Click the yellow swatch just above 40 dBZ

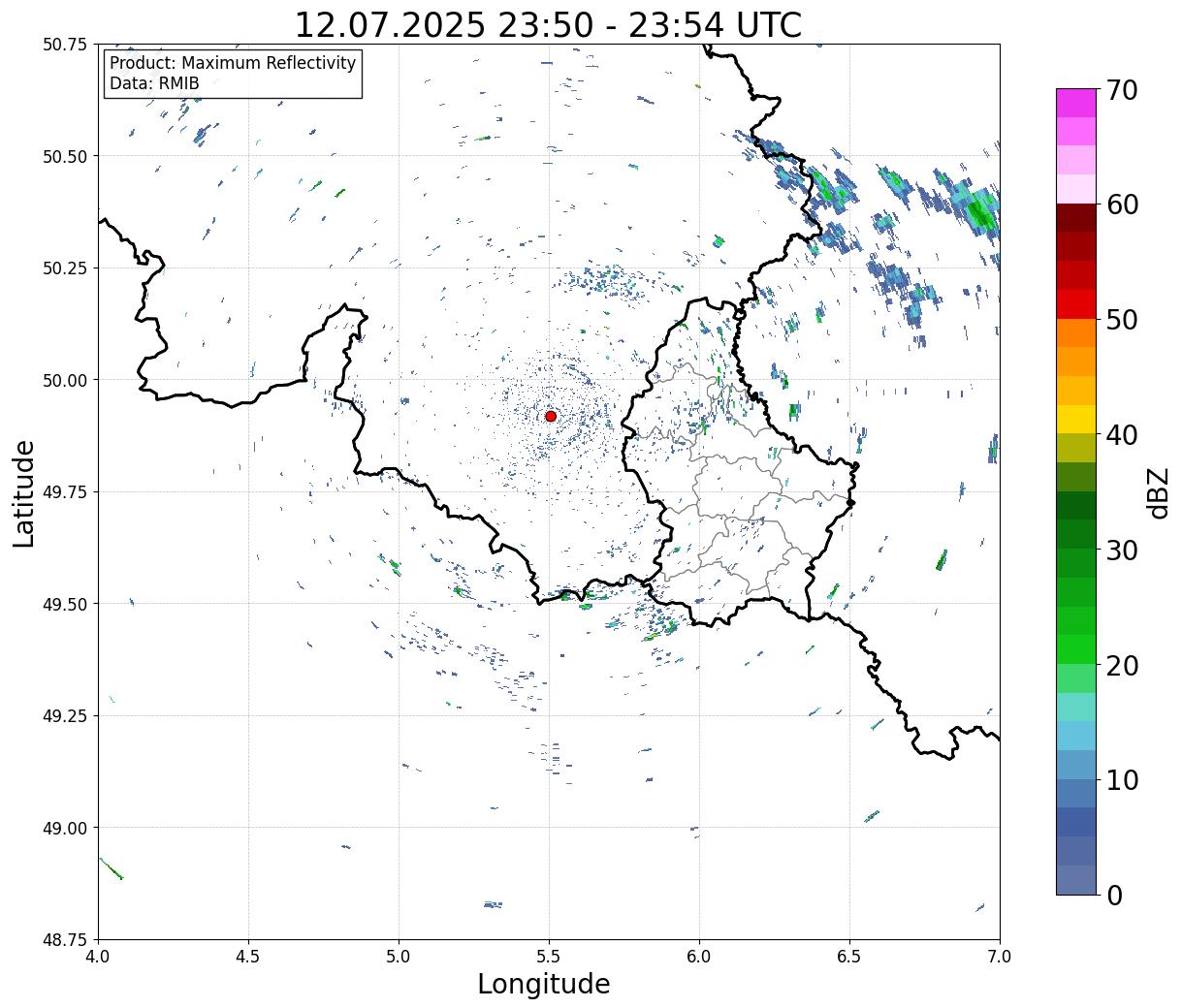[1076, 419]
